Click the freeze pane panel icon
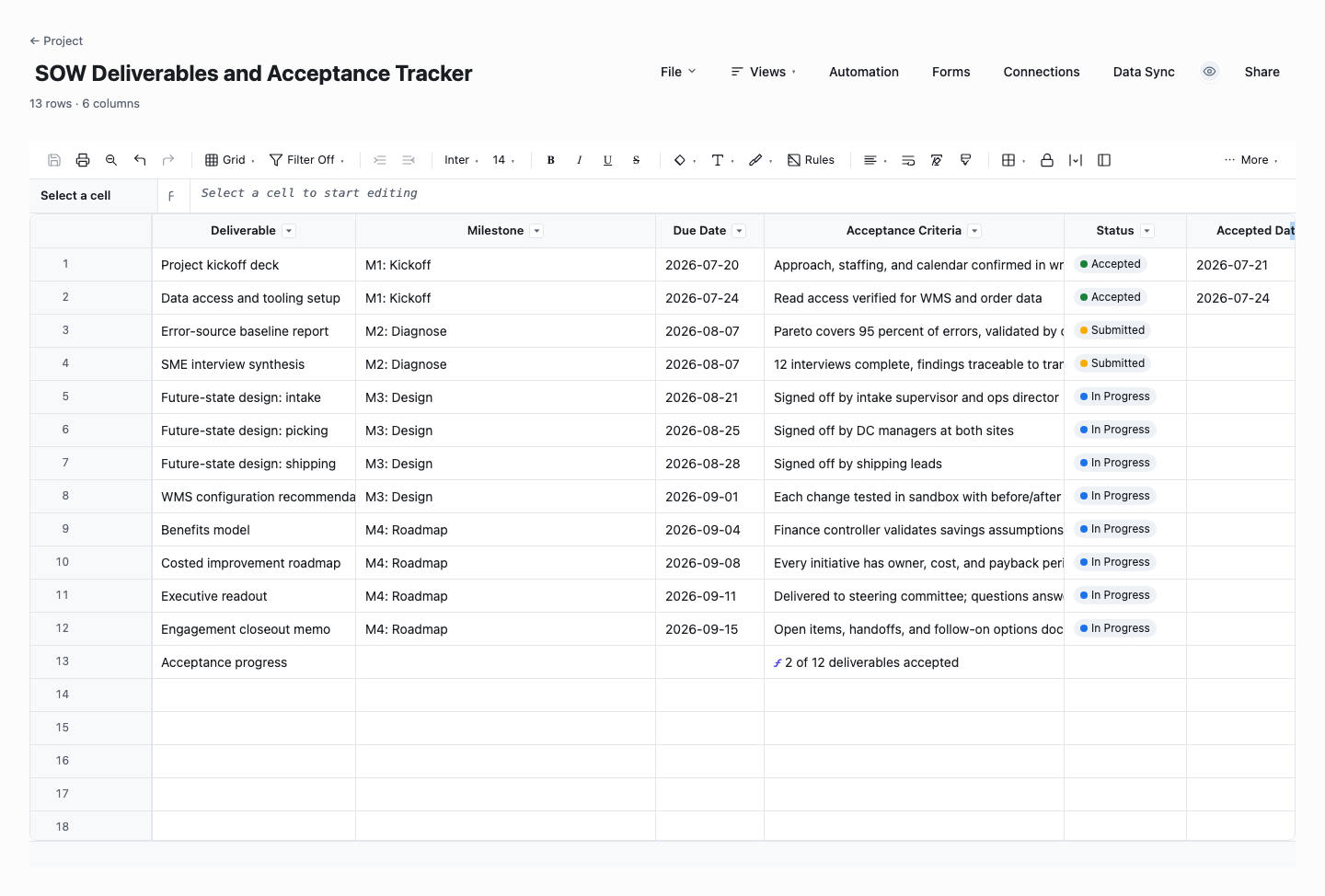Viewport: 1325px width, 896px height. click(1104, 160)
